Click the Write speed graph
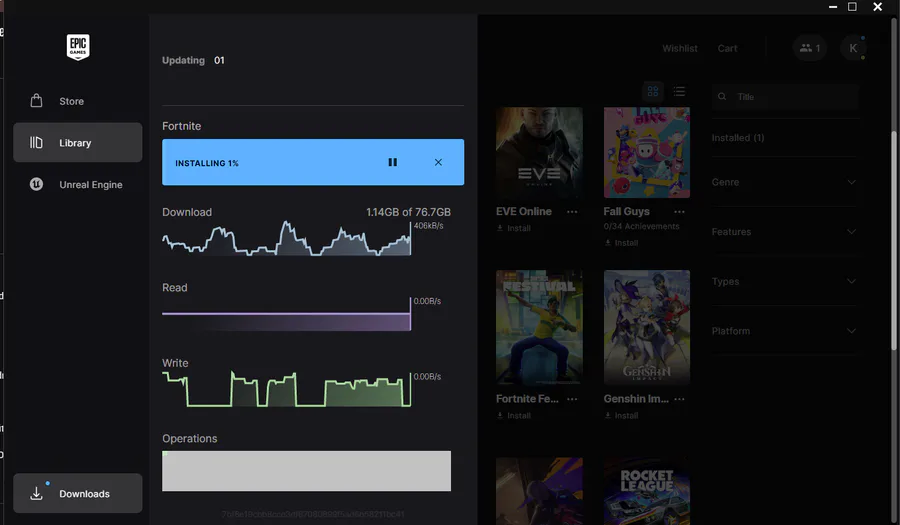Image resolution: width=900 pixels, height=525 pixels. pyautogui.click(x=286, y=389)
